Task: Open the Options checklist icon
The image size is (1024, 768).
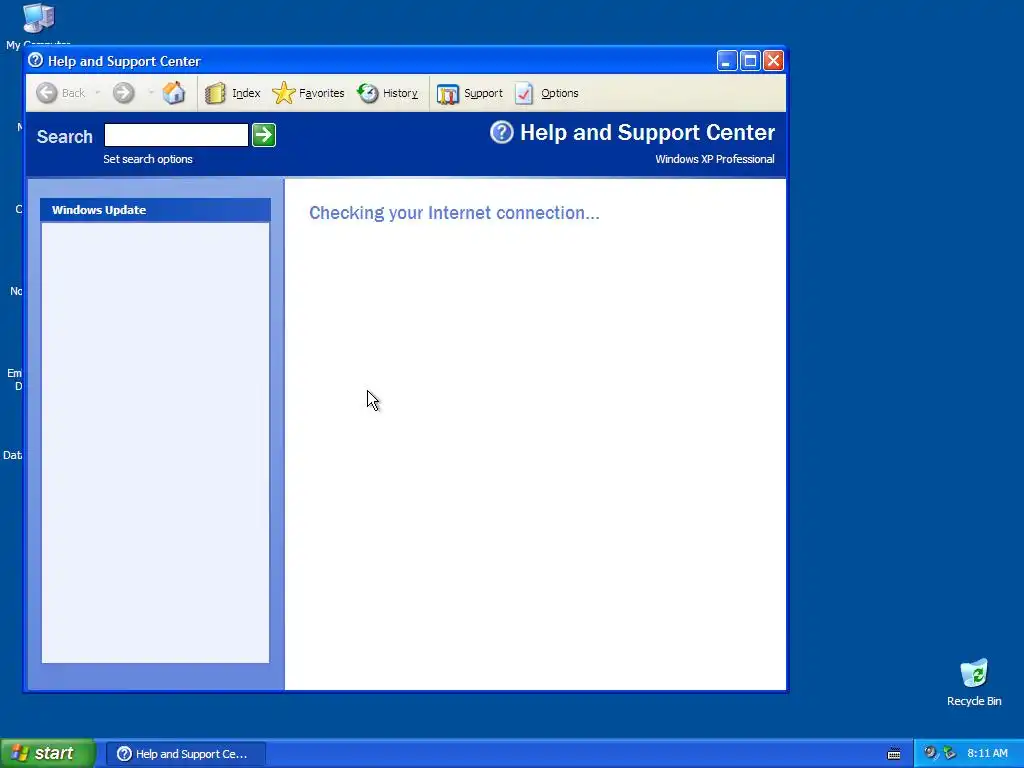Action: [x=524, y=93]
